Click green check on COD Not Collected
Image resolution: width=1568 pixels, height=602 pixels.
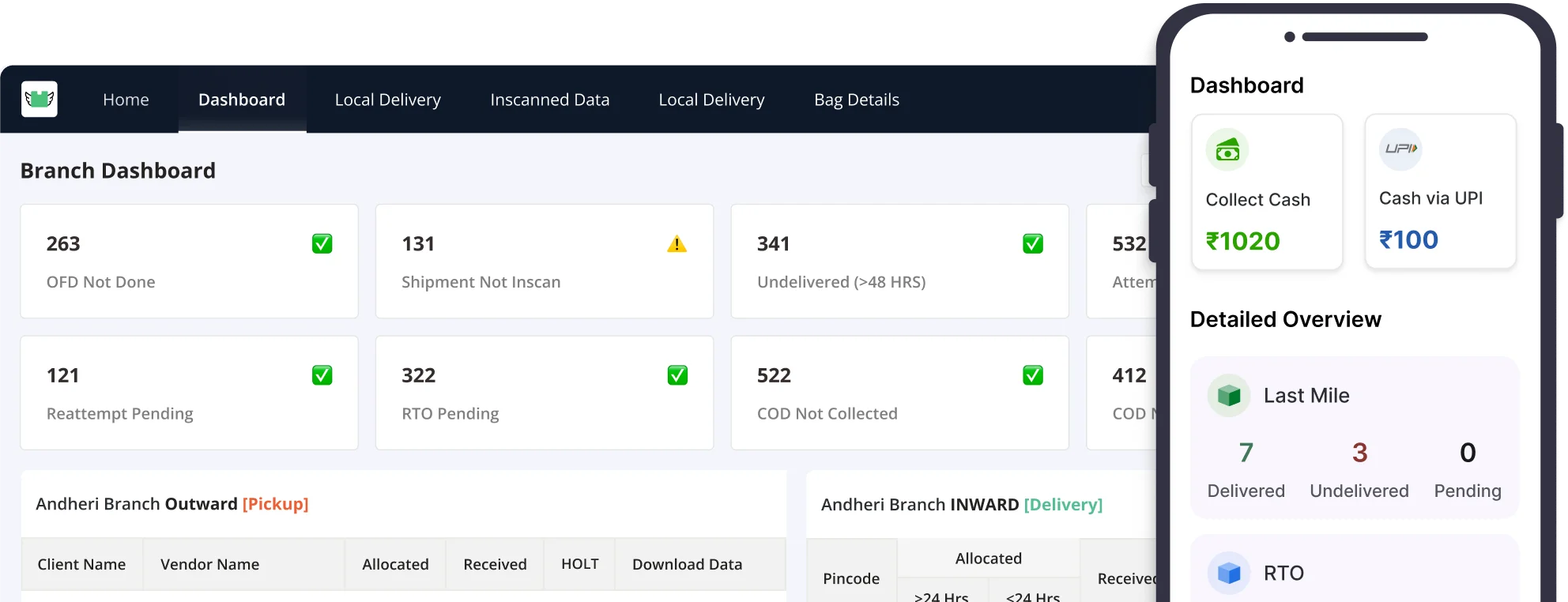1032,375
